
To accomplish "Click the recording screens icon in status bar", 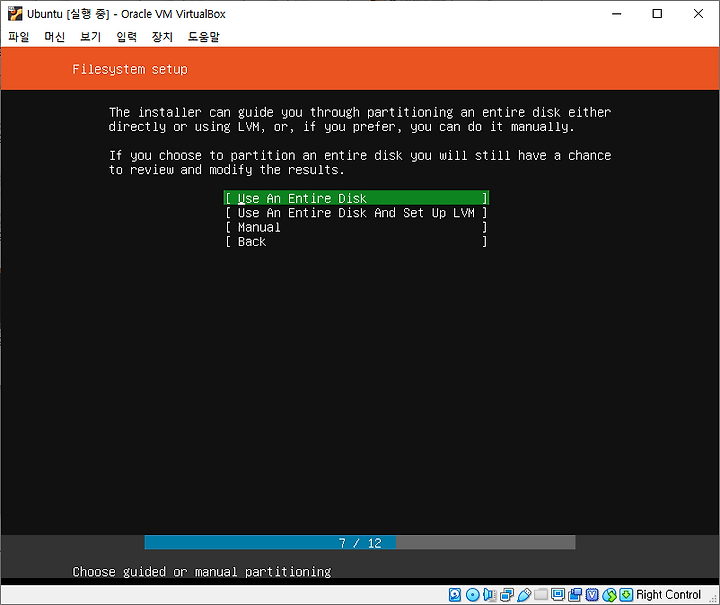I will 575,594.
